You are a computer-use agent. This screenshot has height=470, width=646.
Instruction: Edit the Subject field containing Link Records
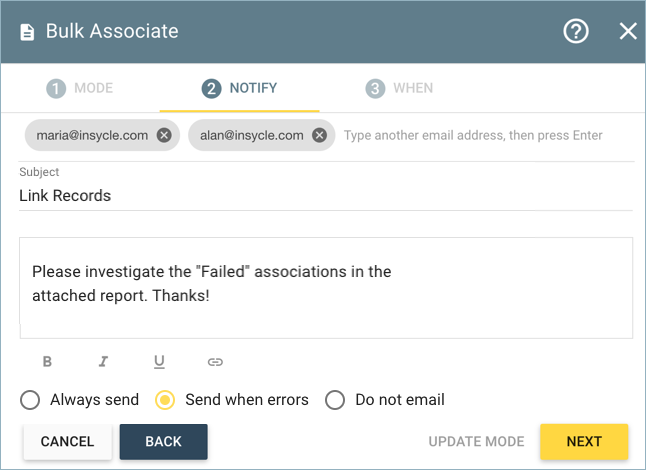pos(325,196)
